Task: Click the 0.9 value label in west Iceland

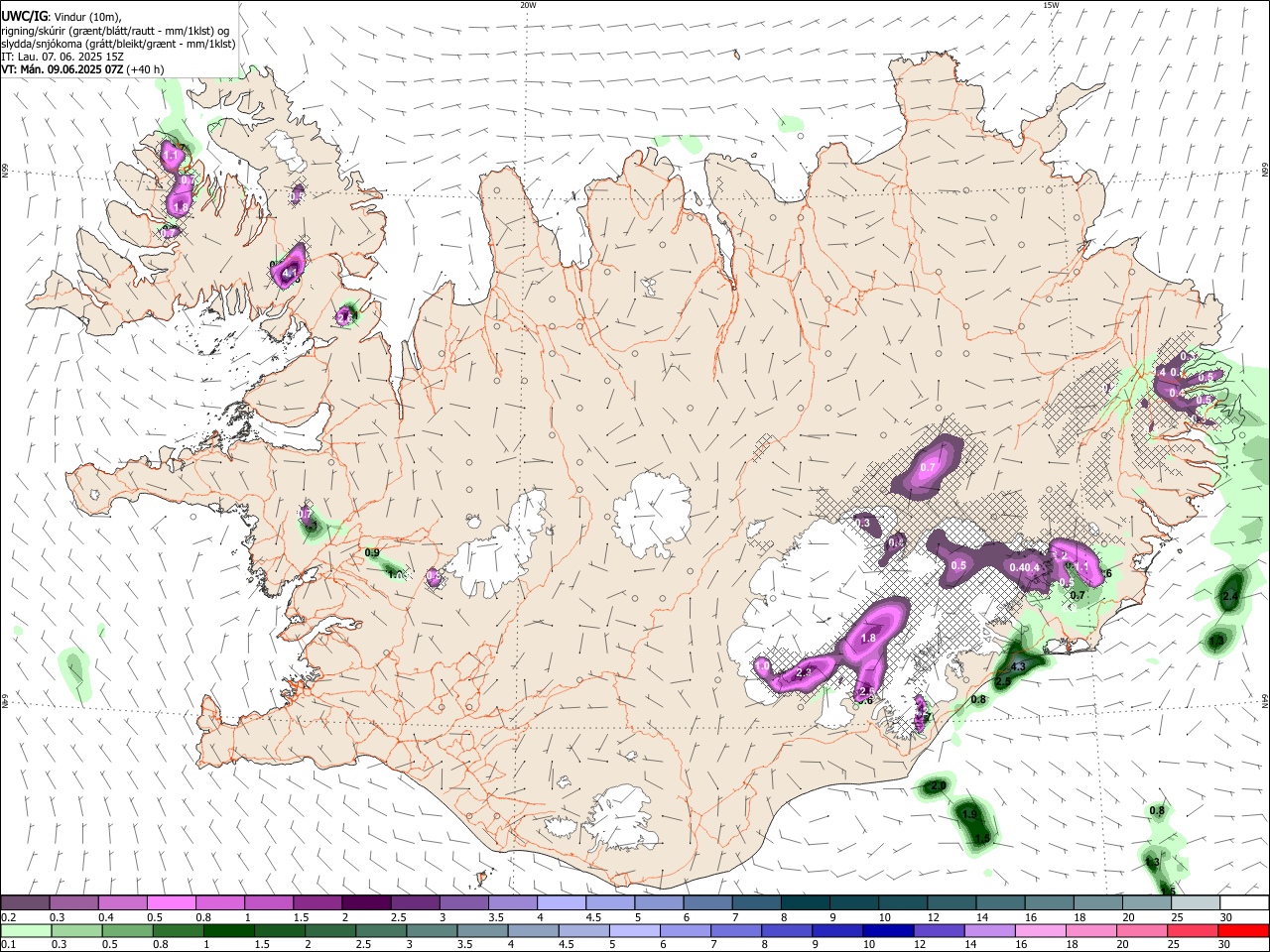Action: click(x=372, y=552)
